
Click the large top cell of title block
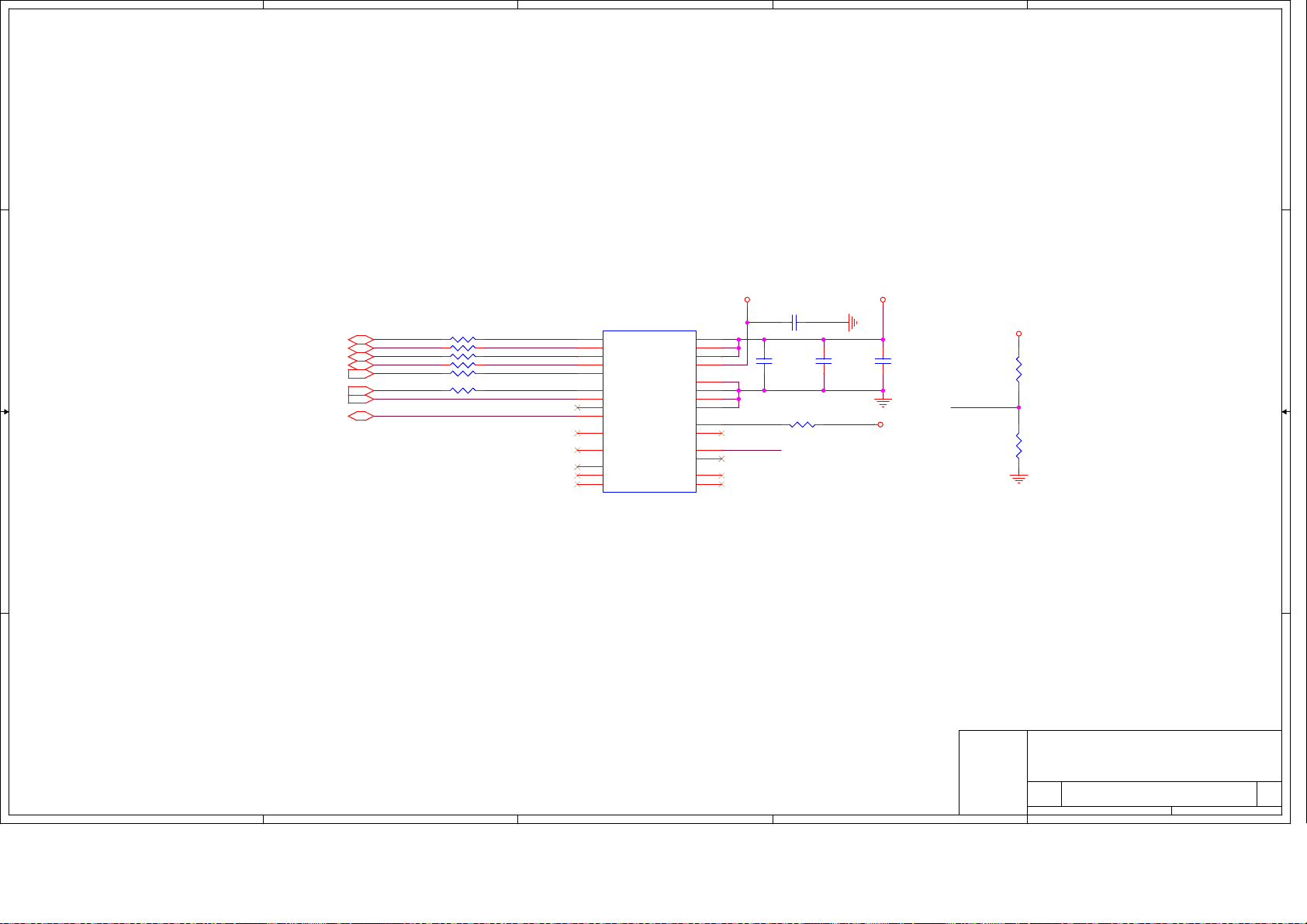(x=1153, y=756)
